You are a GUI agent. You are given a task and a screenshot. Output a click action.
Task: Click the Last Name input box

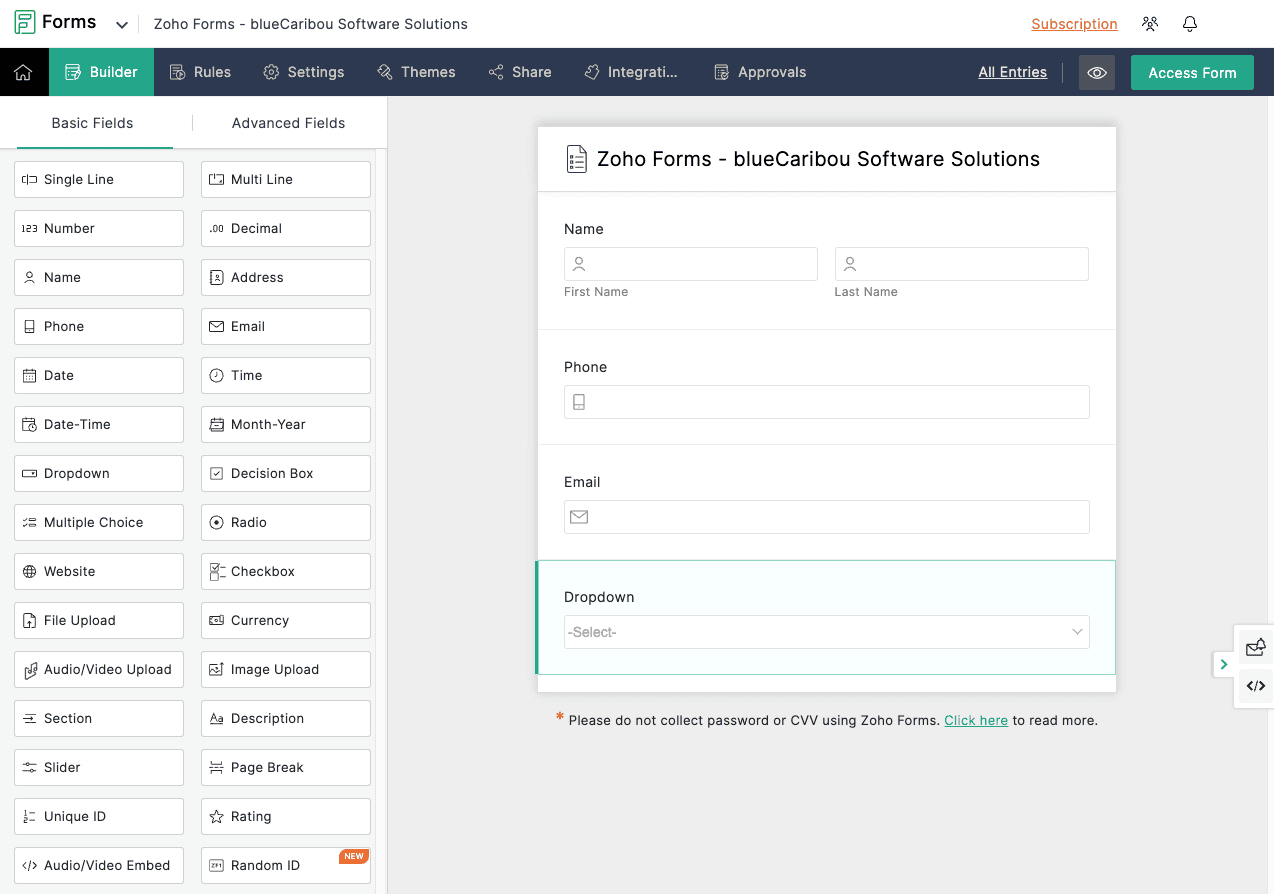[x=962, y=264]
